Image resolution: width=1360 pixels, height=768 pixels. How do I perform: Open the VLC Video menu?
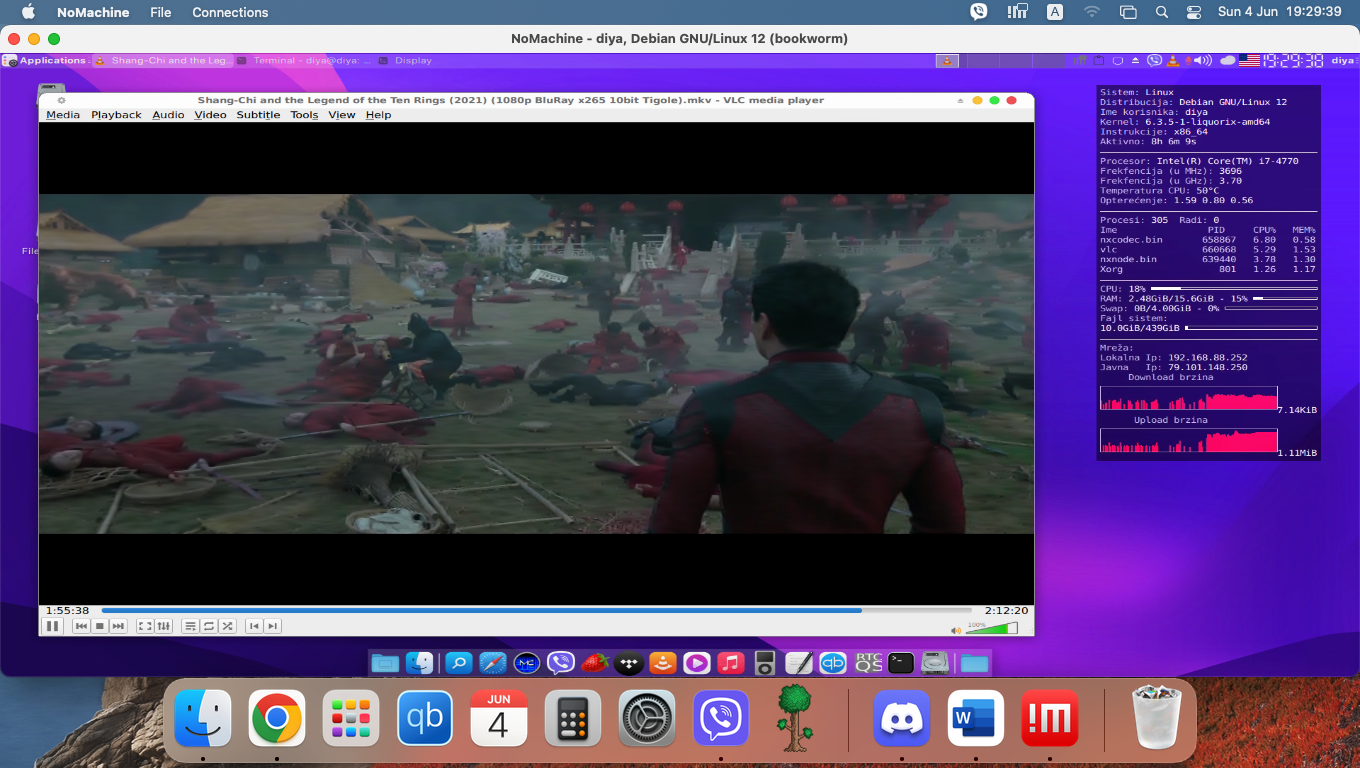tap(210, 115)
